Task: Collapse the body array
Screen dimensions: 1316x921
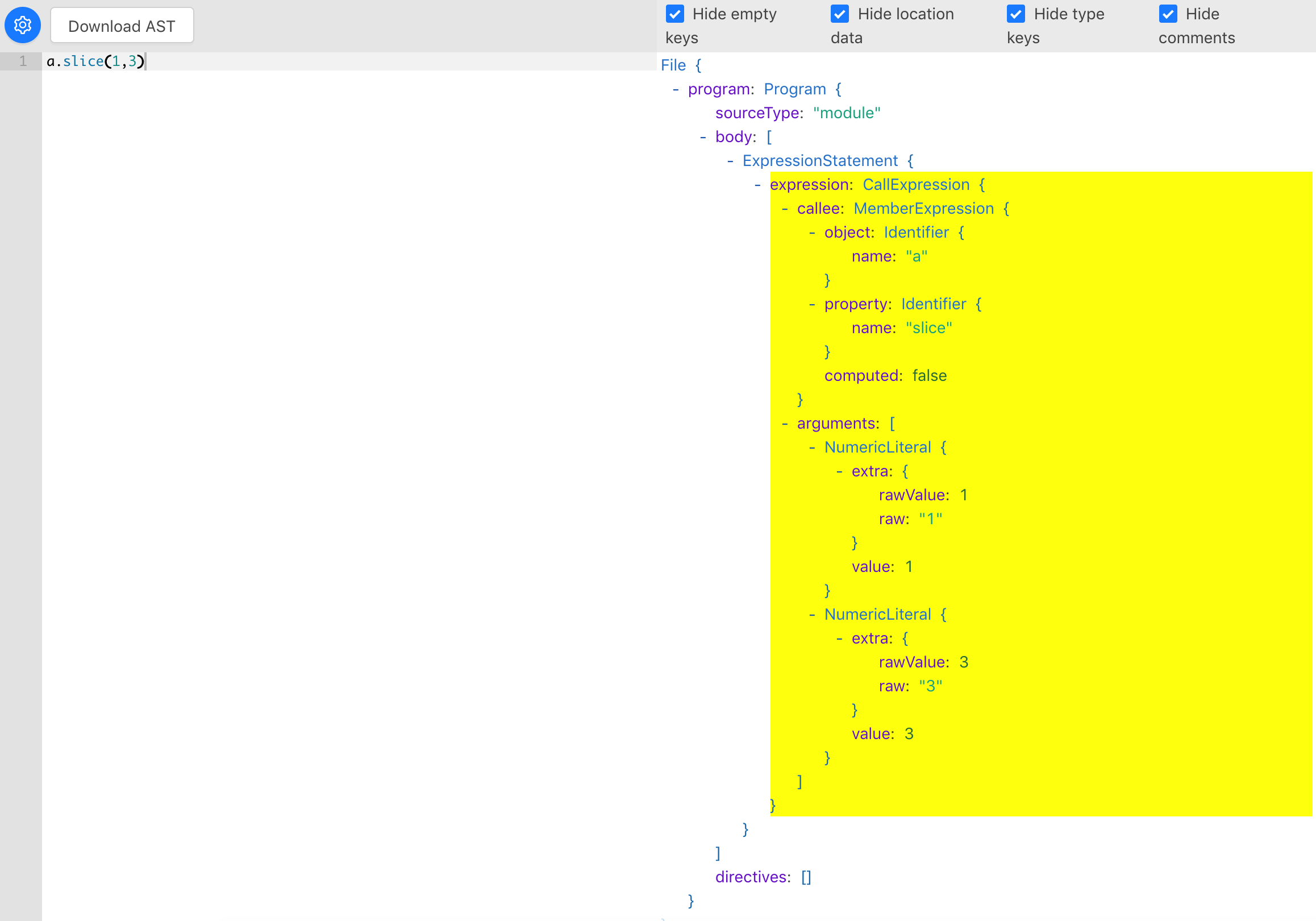Action: click(x=703, y=137)
